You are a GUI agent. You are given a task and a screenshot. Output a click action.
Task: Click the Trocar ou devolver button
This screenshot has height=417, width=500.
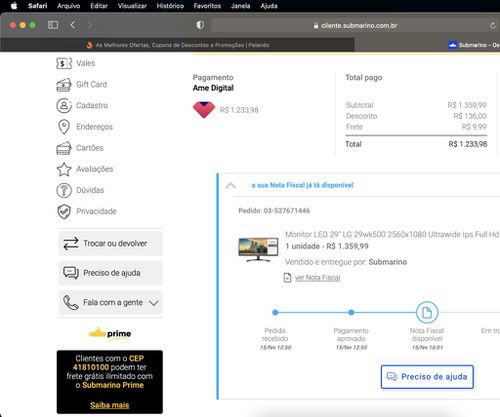pyautogui.click(x=111, y=244)
